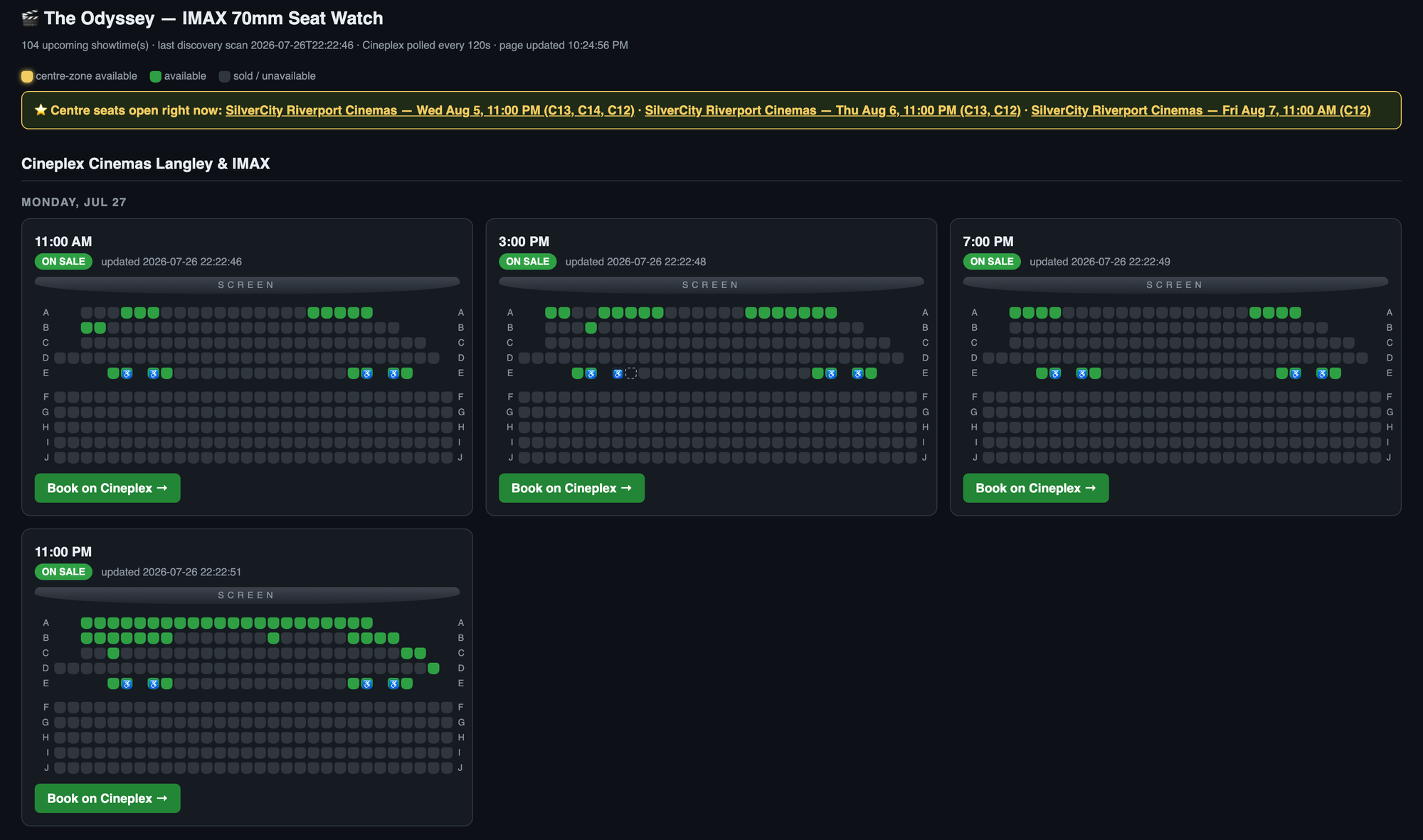Screen dimensions: 1423x840
Task: Select rightmost wheelchair seat in 7:00 PM row E
Action: 1322,373
